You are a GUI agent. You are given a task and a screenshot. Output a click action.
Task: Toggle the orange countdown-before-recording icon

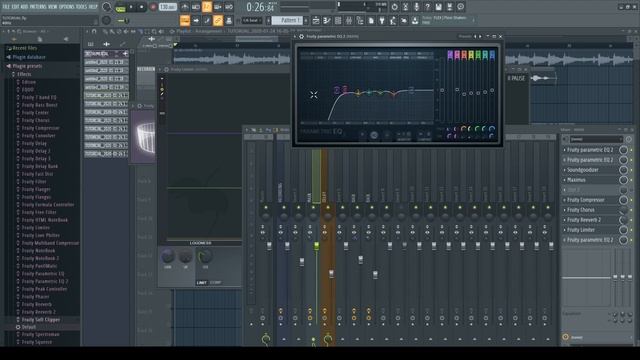pyautogui.click(x=207, y=7)
